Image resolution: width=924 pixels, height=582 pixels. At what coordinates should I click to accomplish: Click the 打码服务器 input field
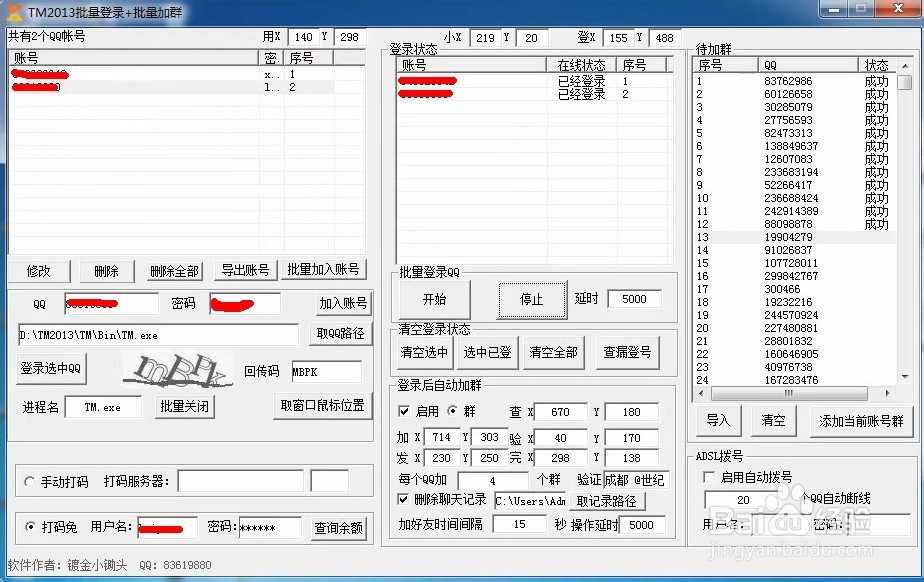pos(240,481)
